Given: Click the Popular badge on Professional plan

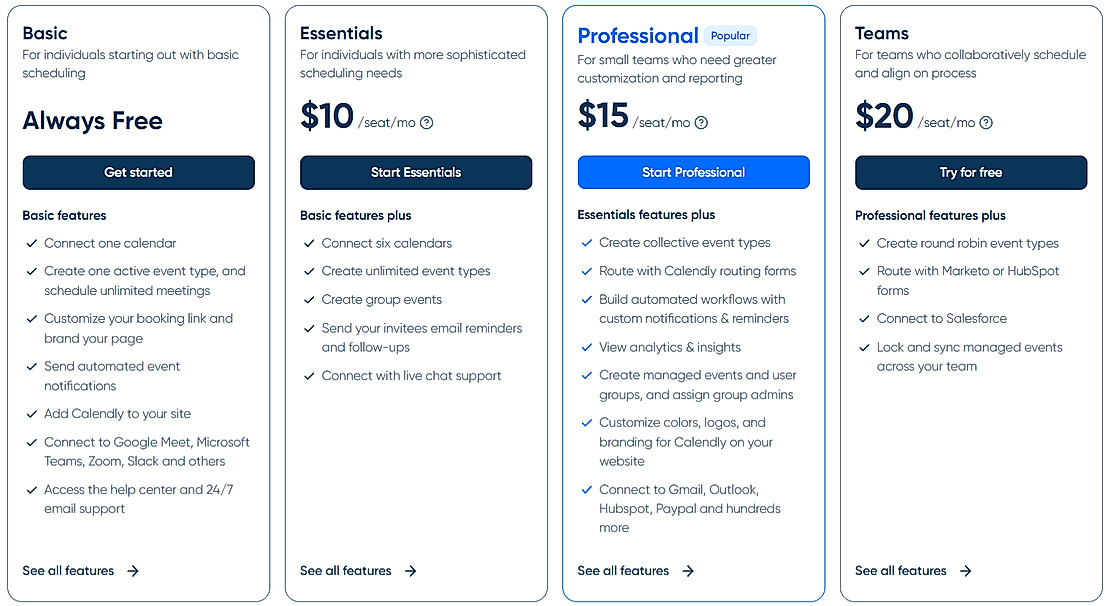Looking at the screenshot, I should click(x=730, y=36).
